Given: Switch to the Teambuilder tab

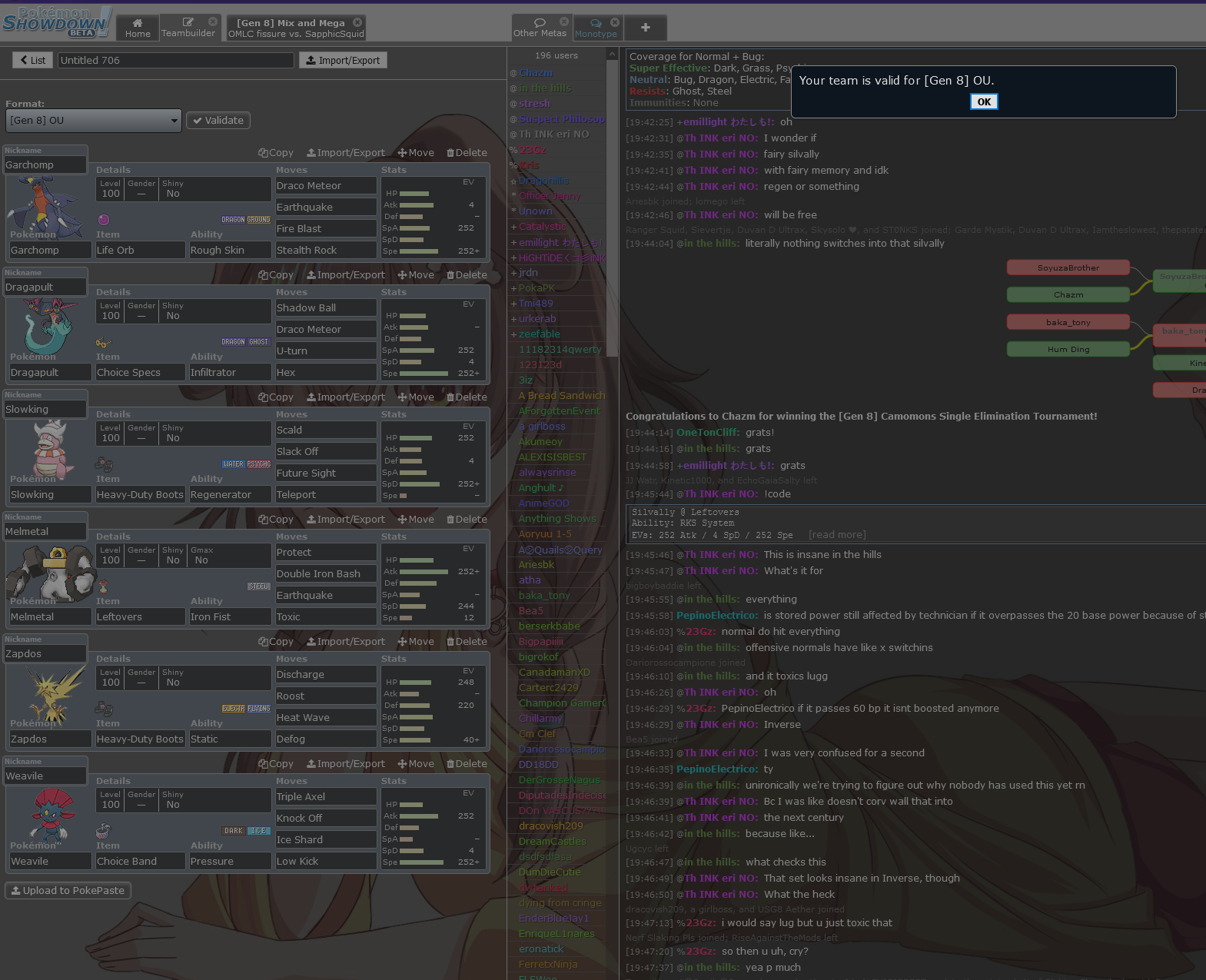Looking at the screenshot, I should coord(188,28).
